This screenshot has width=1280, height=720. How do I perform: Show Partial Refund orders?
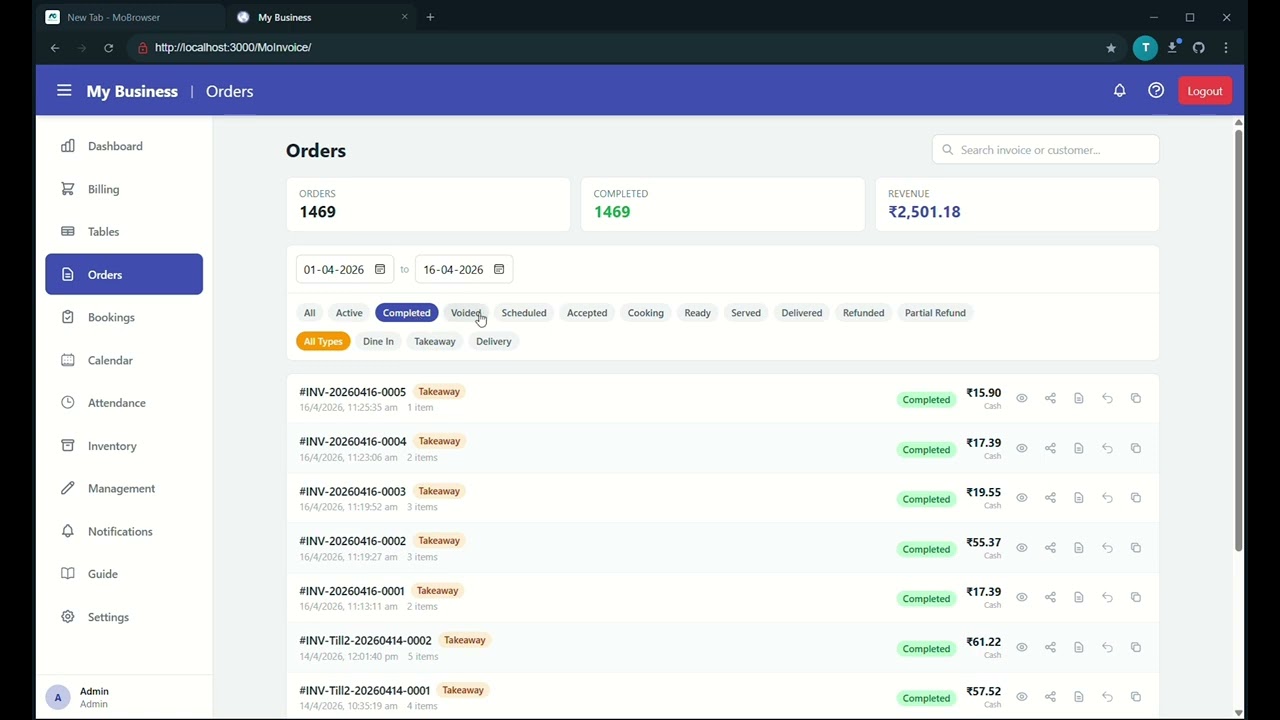click(935, 313)
